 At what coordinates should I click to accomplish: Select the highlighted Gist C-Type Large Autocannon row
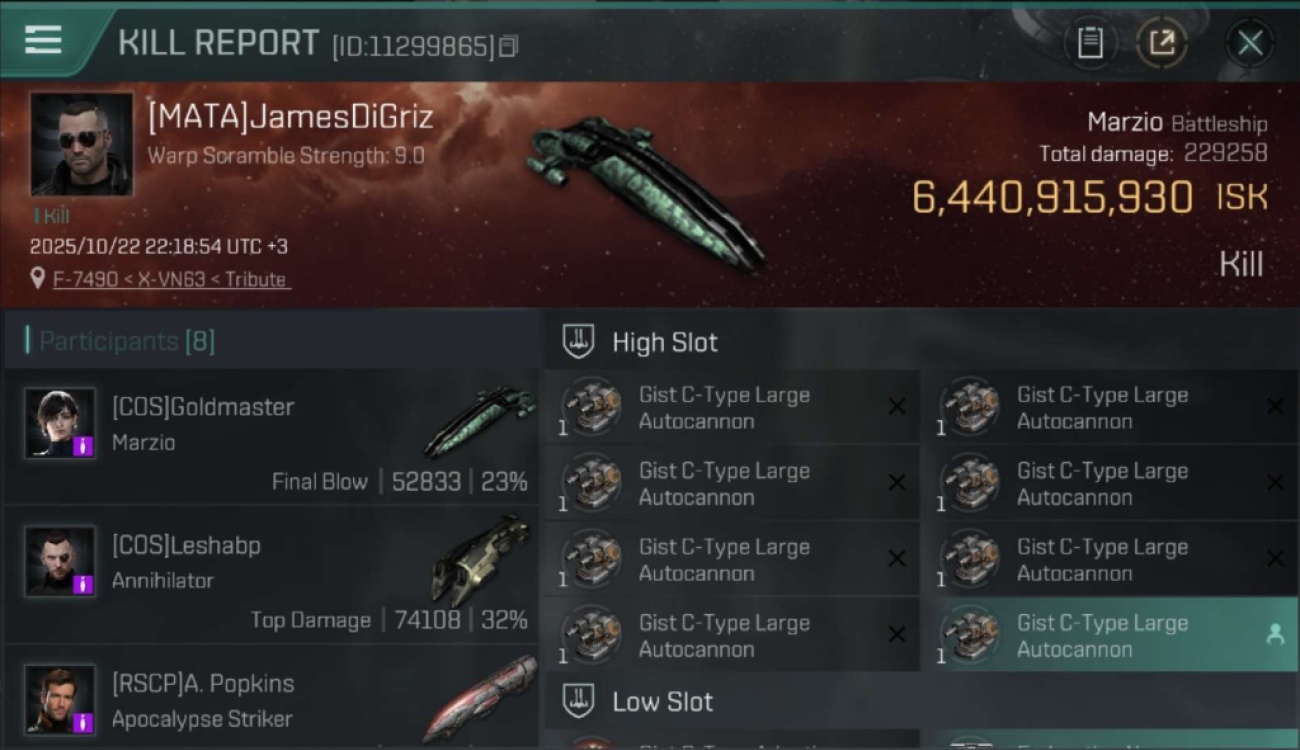coord(1110,635)
